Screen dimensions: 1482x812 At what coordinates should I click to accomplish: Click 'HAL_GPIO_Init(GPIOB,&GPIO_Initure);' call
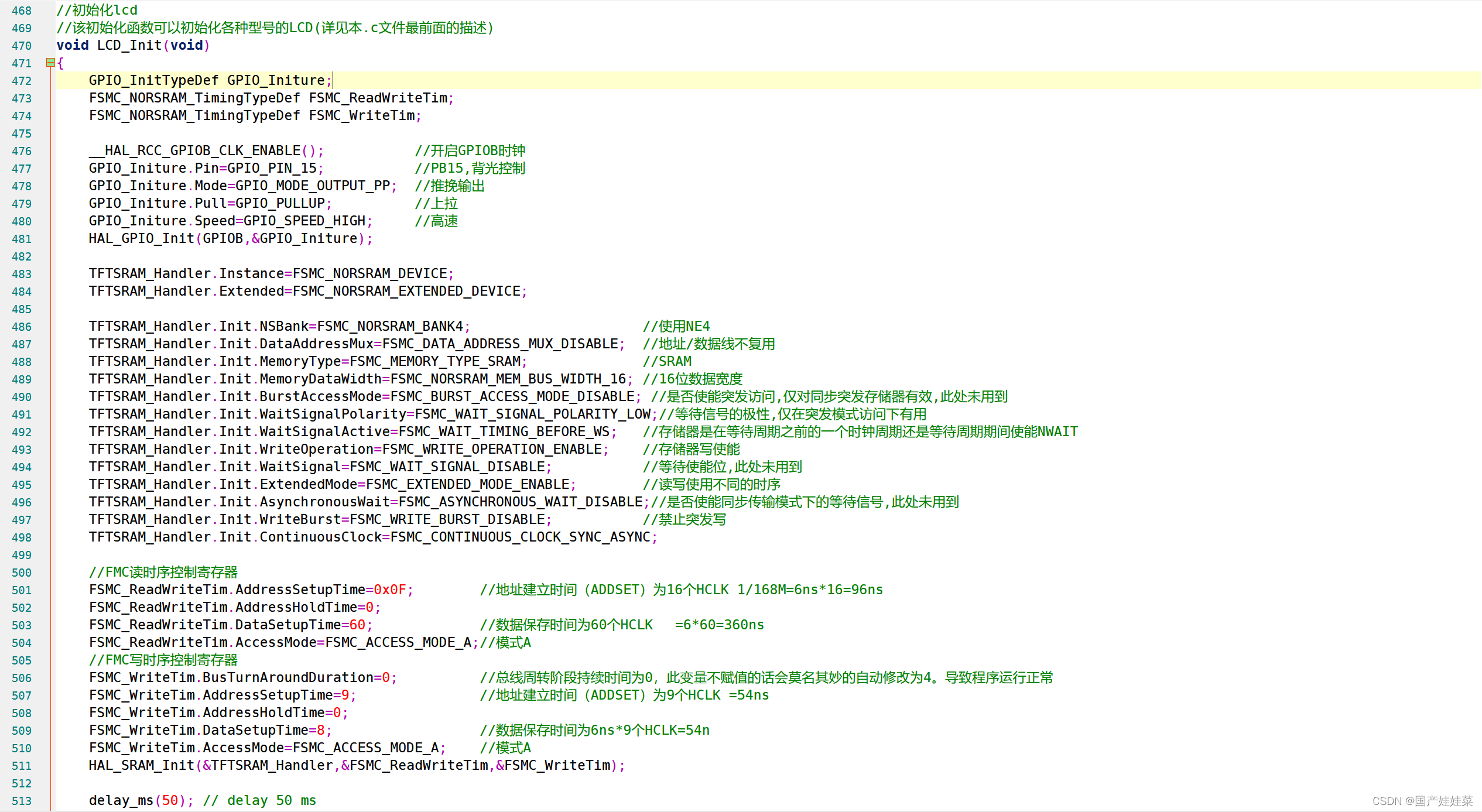[231, 238]
